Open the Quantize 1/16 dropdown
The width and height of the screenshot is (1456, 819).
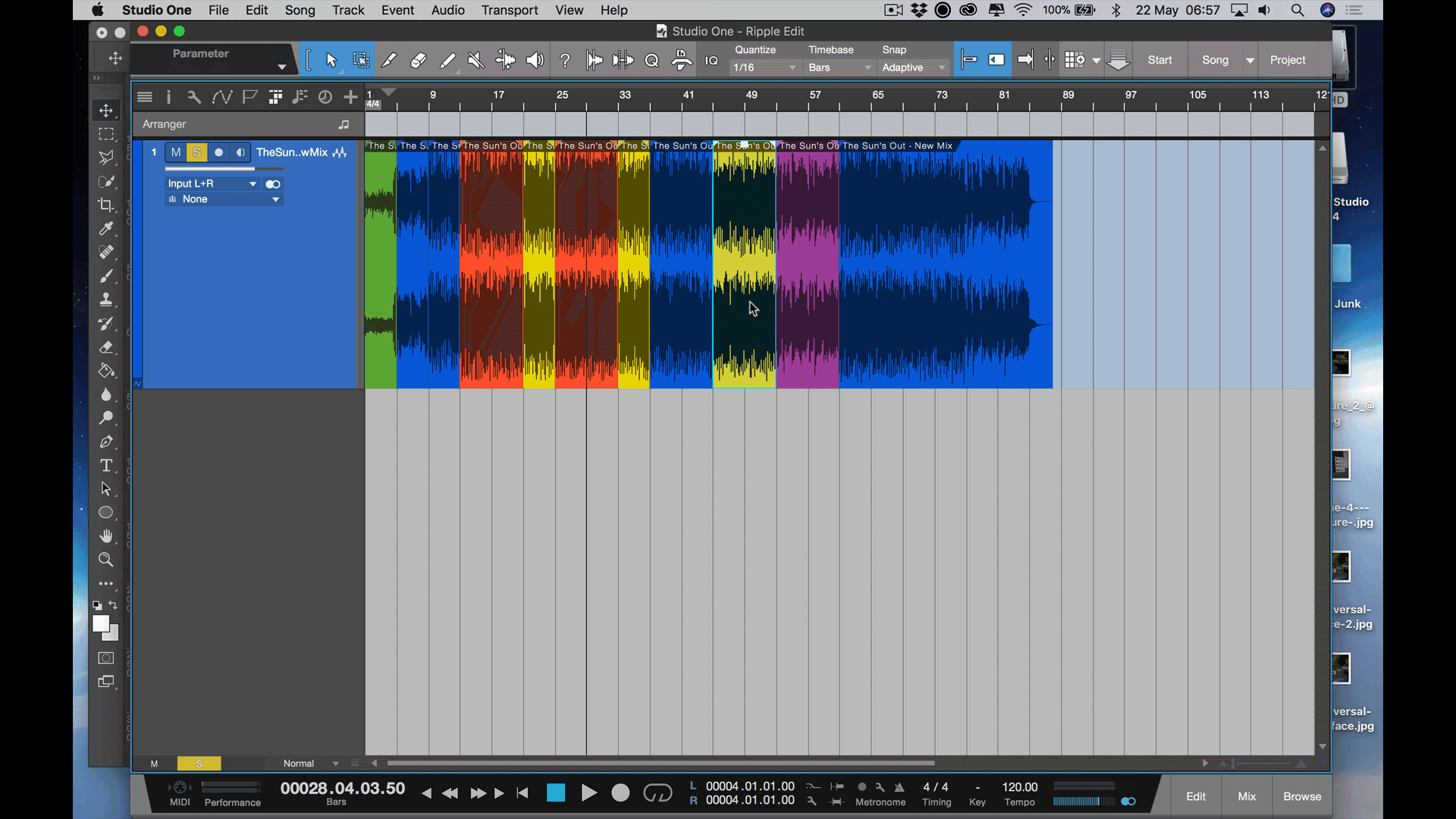(x=764, y=67)
